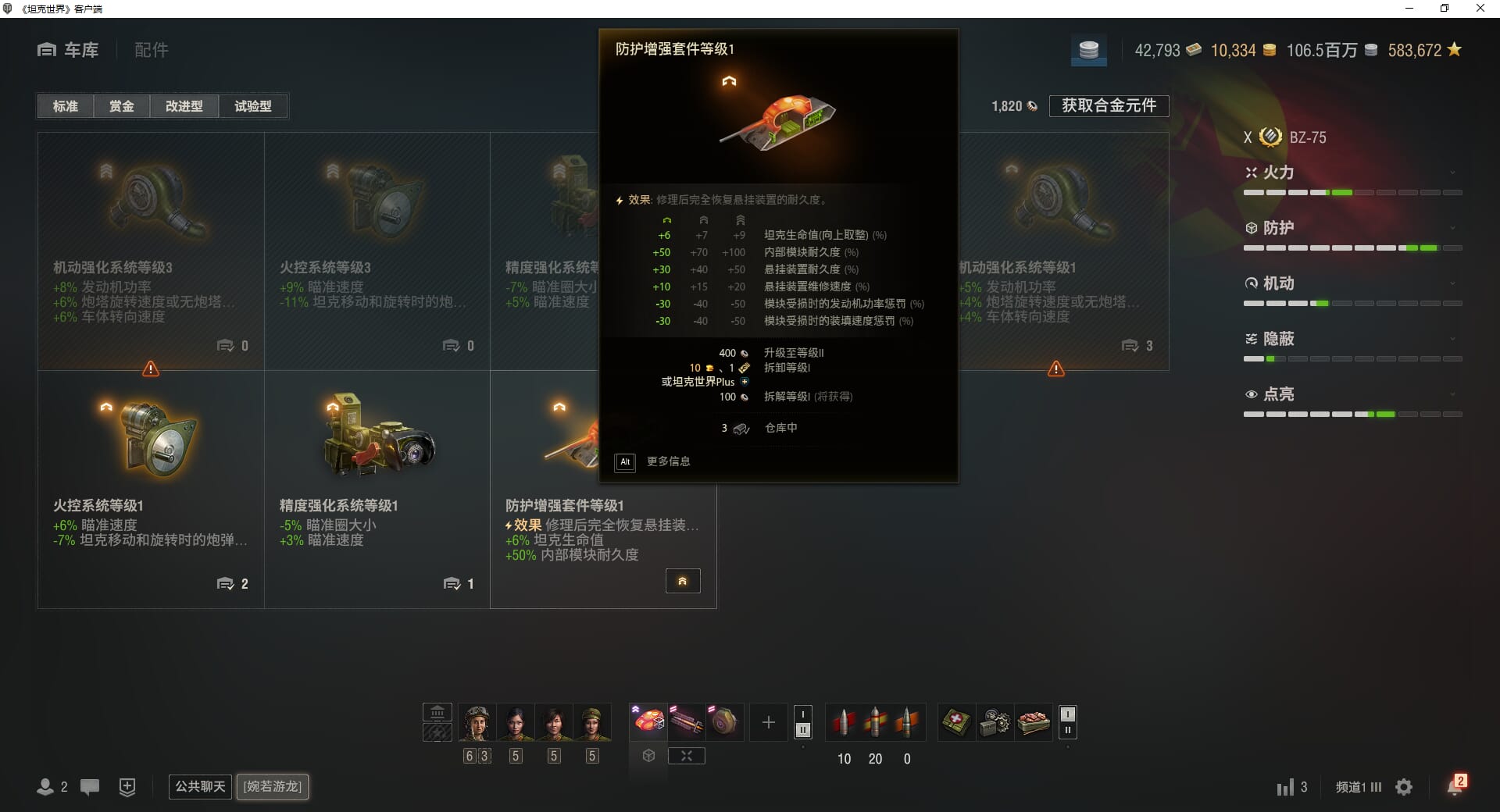This screenshot has height=812, width=1500.
Task: Switch equipment loadout to set II
Action: 802,730
